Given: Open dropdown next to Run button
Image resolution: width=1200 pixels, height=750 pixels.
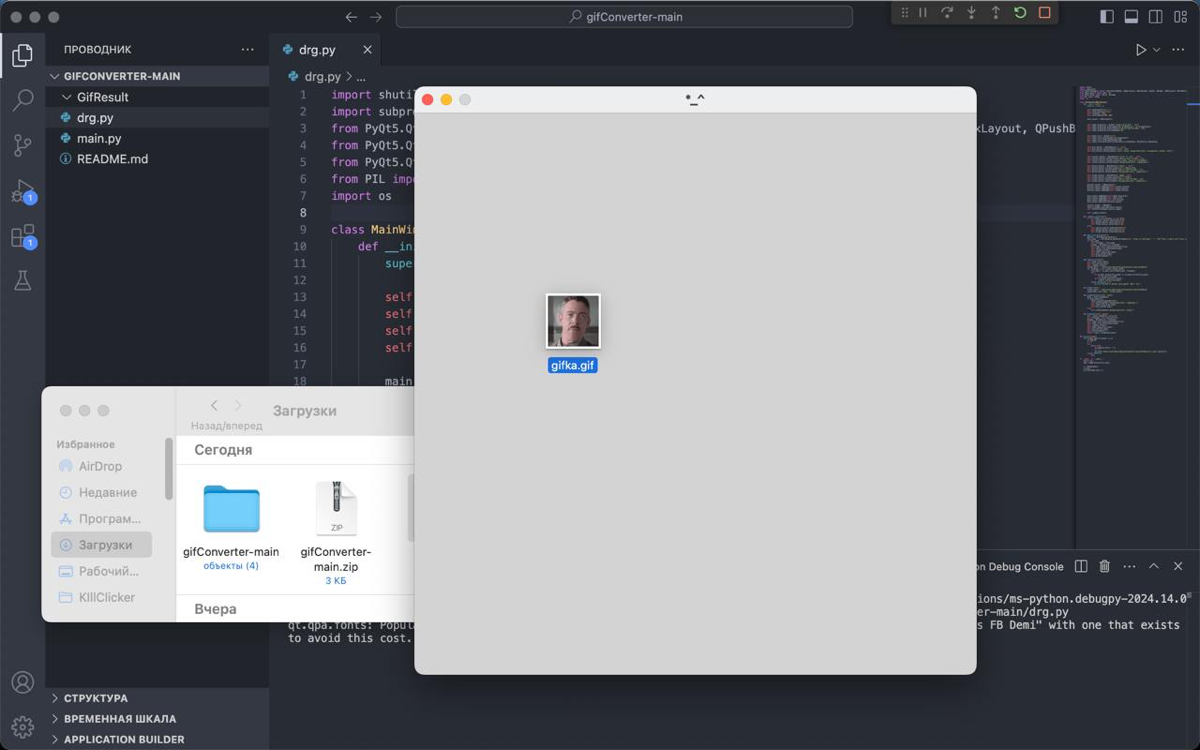Looking at the screenshot, I should coord(1157,50).
